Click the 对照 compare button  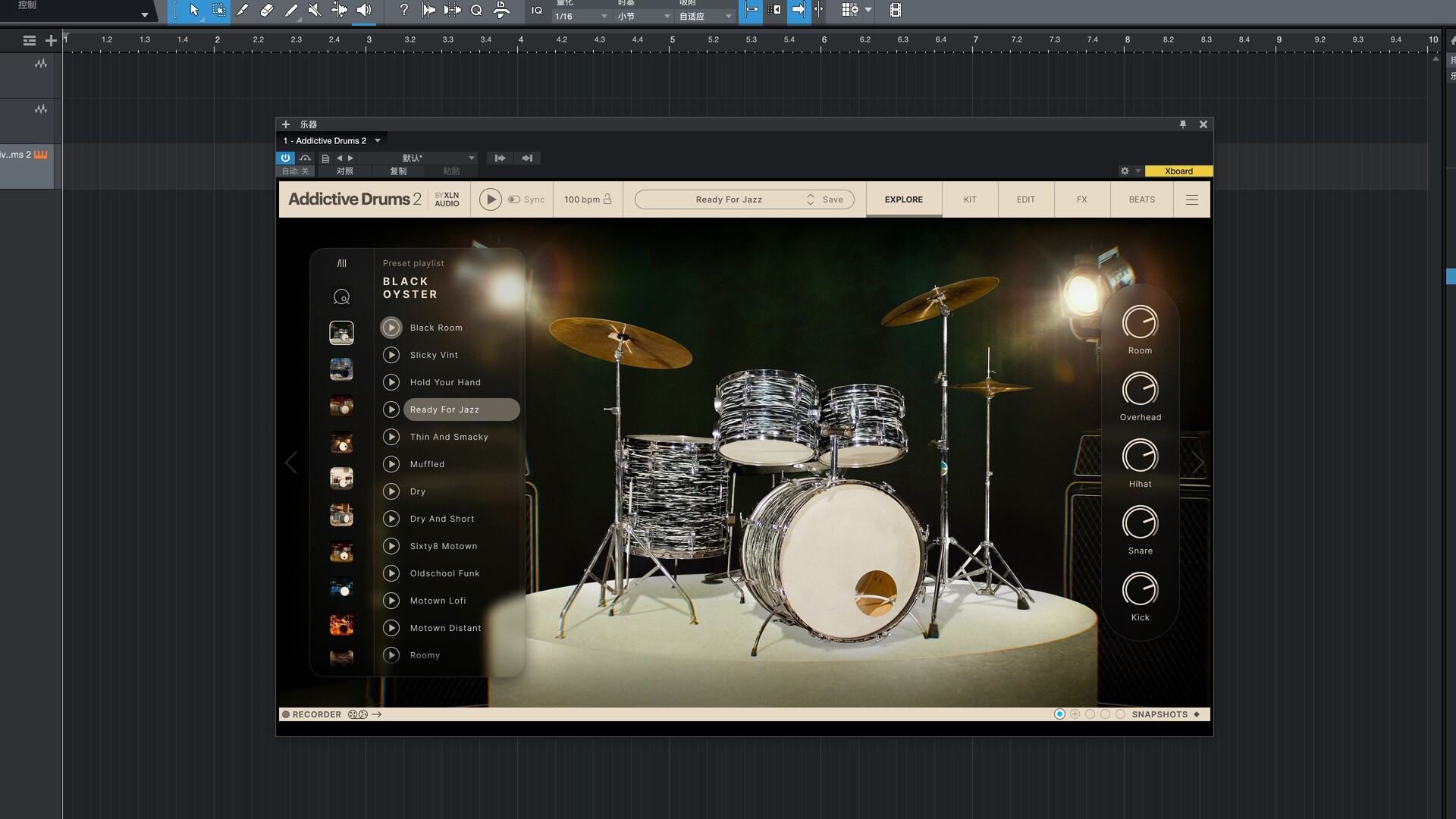[345, 171]
